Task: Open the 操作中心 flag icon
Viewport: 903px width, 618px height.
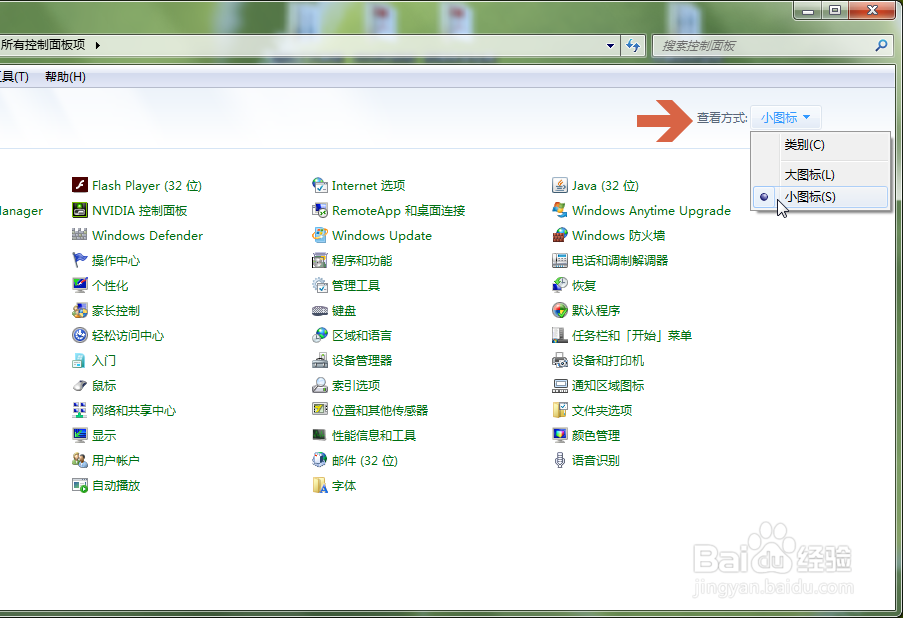Action: pyautogui.click(x=79, y=260)
